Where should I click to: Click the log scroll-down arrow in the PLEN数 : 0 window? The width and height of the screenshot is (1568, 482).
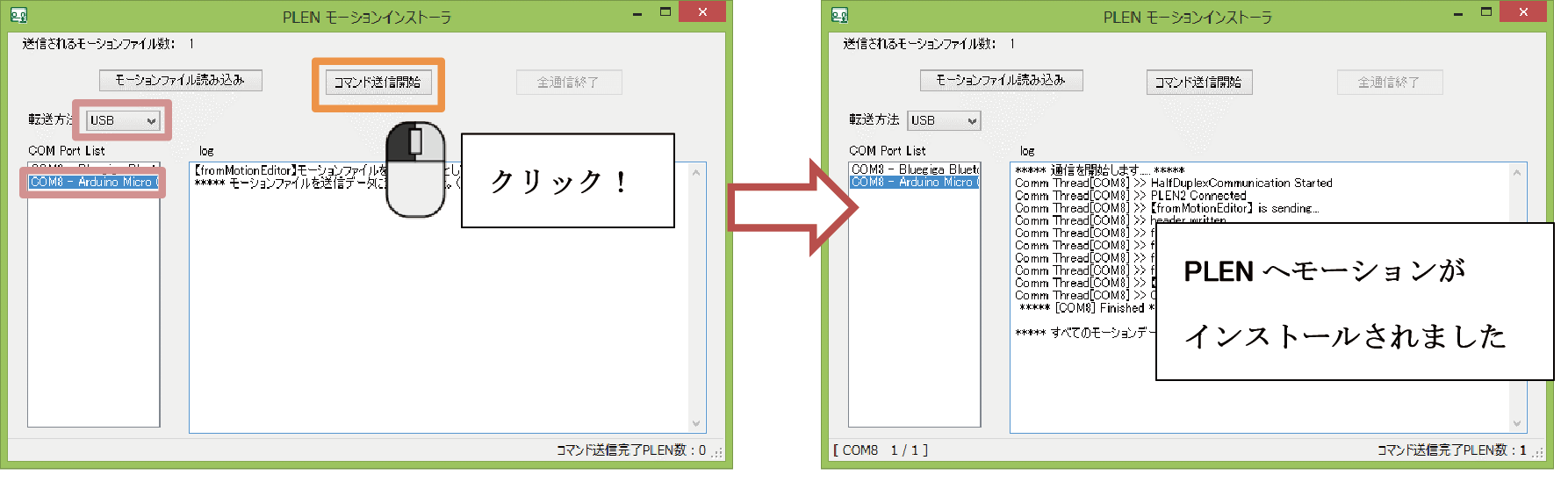point(697,423)
